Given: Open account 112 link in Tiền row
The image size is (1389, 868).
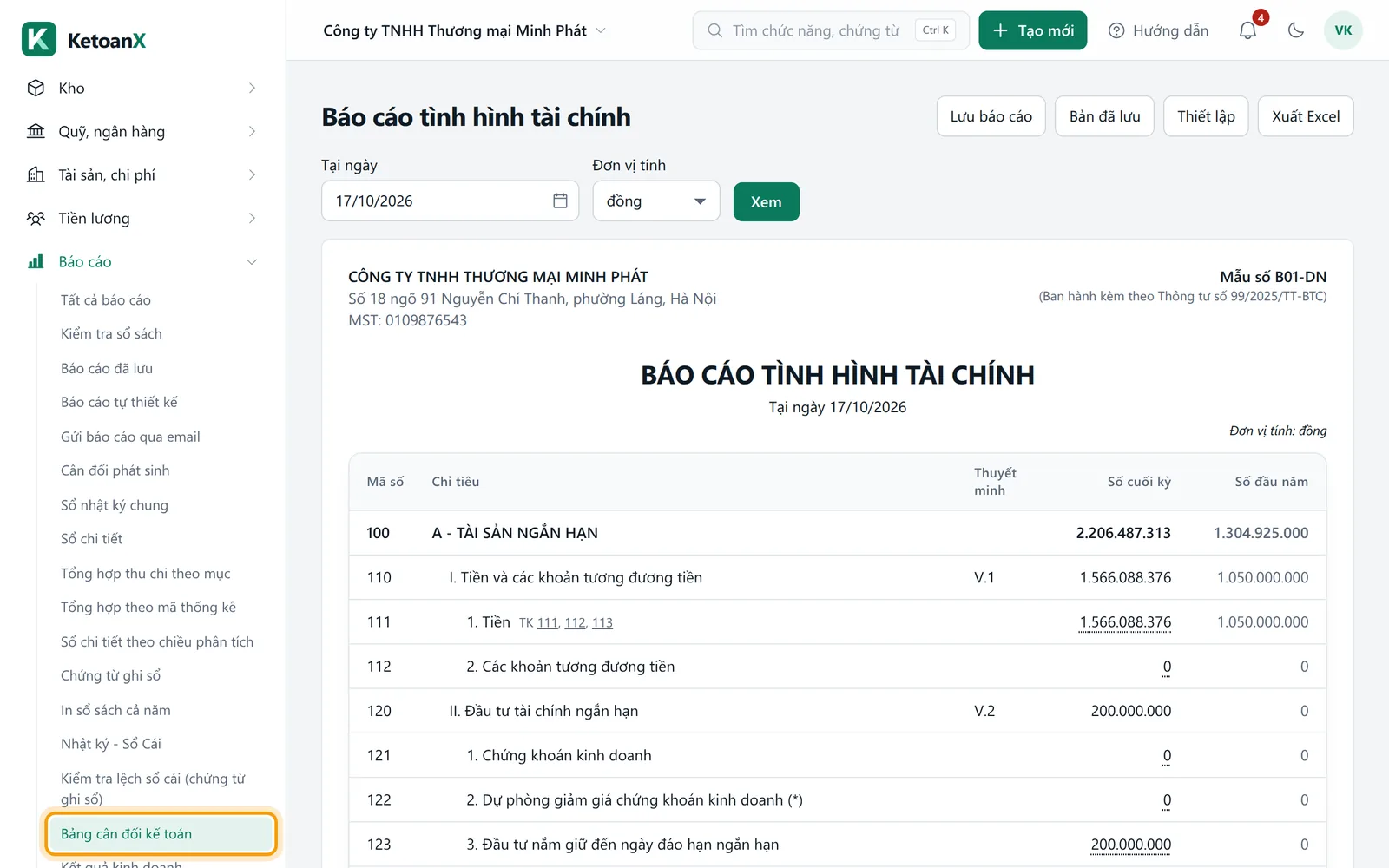Looking at the screenshot, I should [x=575, y=622].
